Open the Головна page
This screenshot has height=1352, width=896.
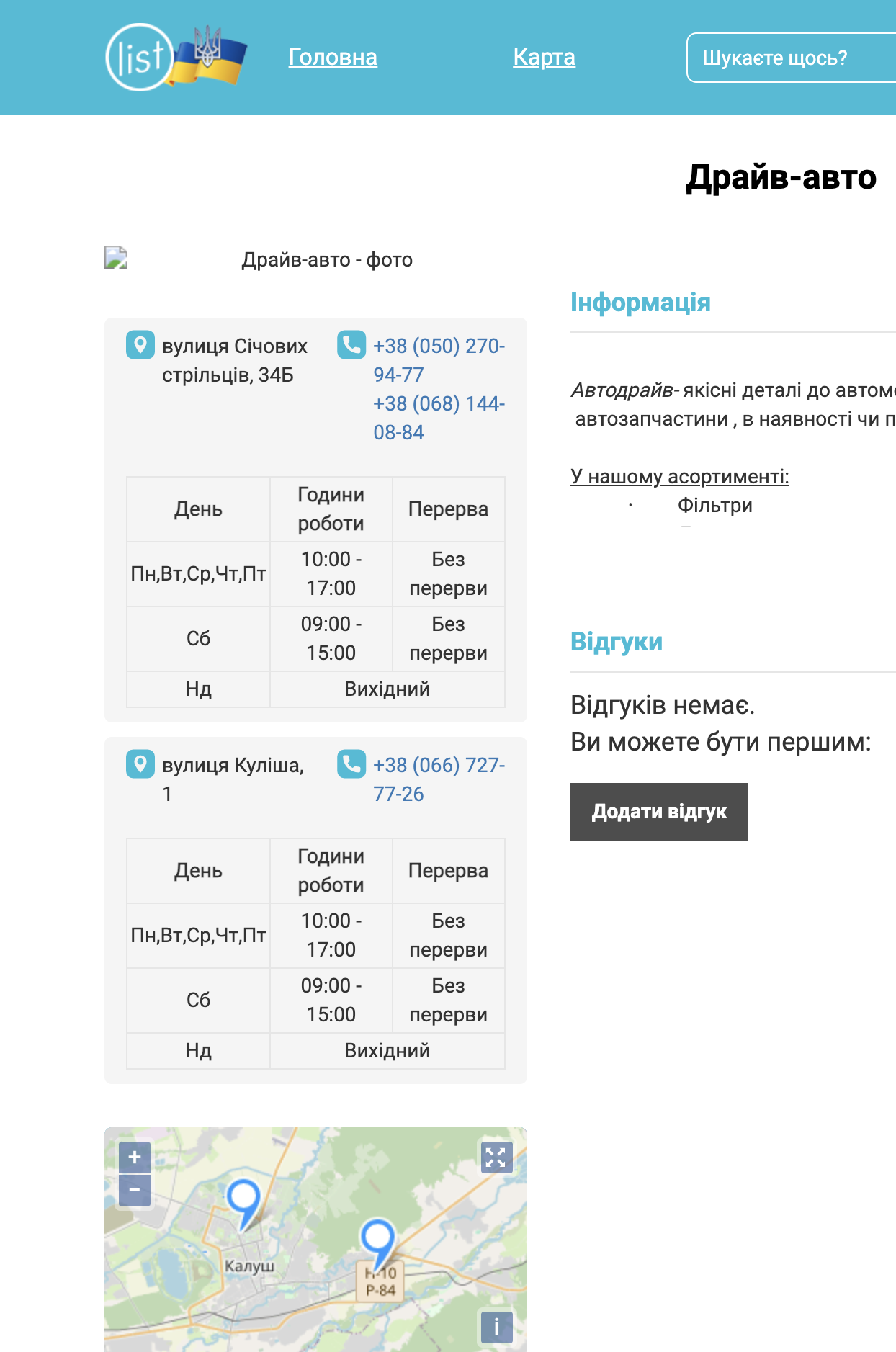(x=333, y=57)
